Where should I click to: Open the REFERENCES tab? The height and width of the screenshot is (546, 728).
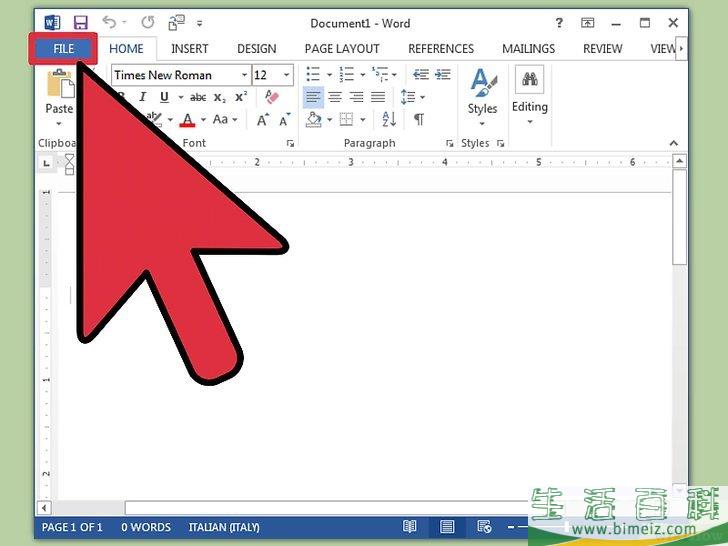tap(441, 49)
